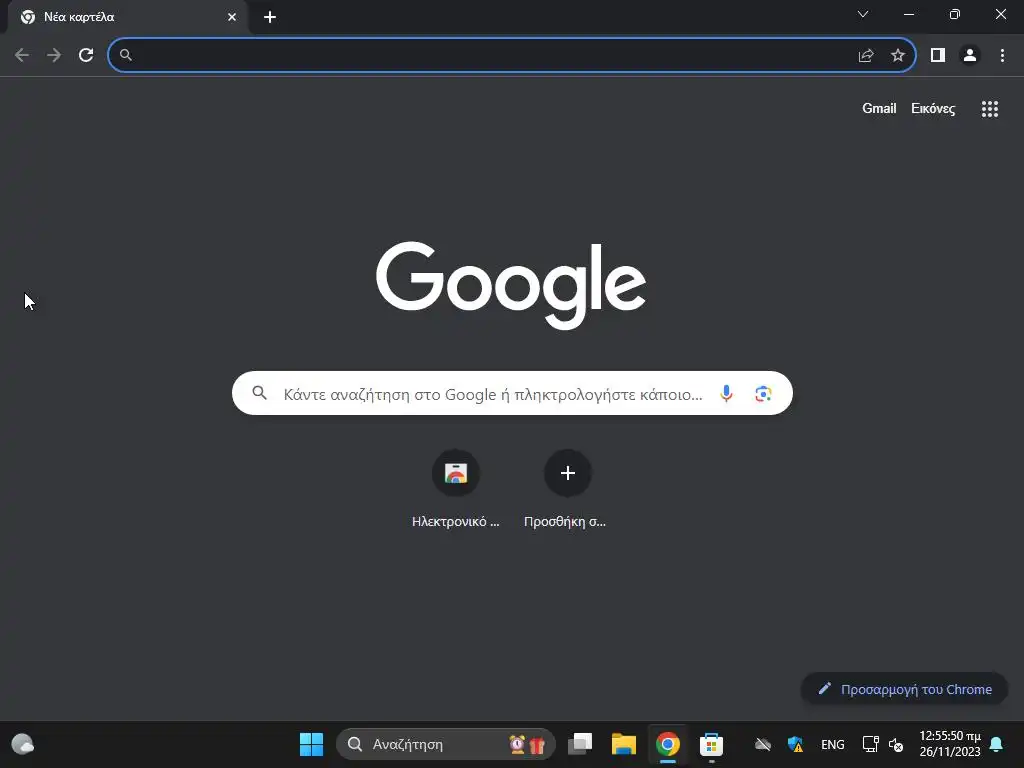Screen dimensions: 1024x768
Task: Open the weather widget on the taskbar
Action: click(23, 744)
